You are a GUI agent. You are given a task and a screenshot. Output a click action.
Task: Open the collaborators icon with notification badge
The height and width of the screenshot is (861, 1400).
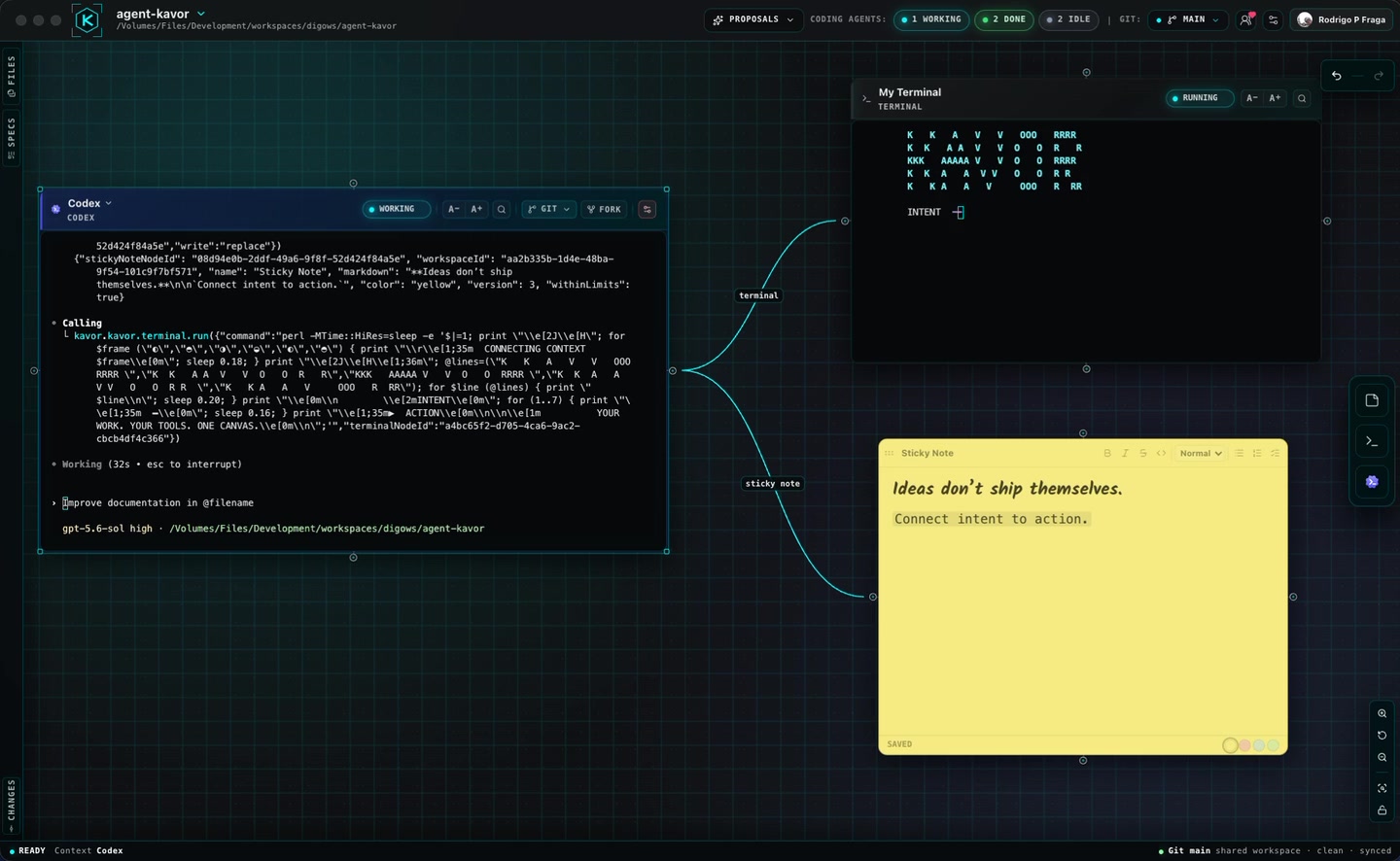point(1246,19)
